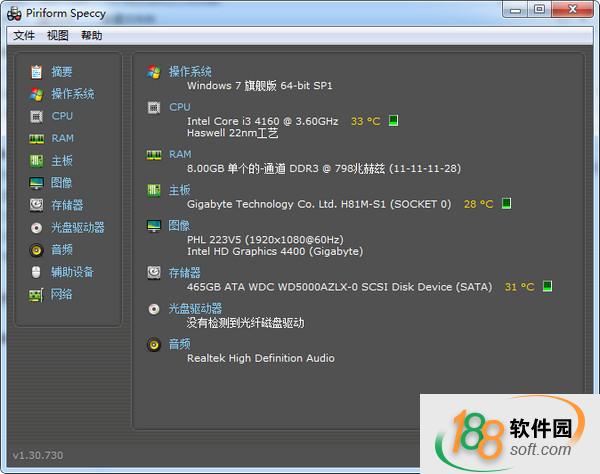
Task: Click the green CPU temperature indicator icon
Action: click(x=394, y=121)
